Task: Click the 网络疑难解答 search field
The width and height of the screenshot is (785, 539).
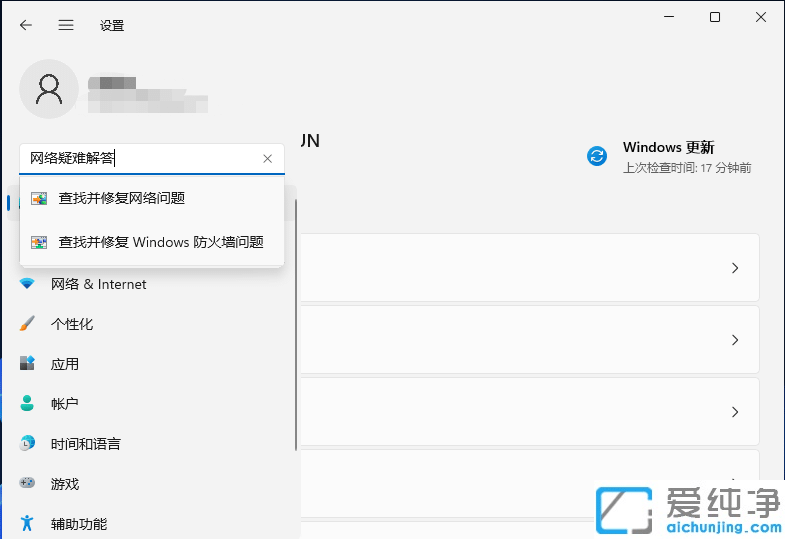Action: [x=152, y=159]
